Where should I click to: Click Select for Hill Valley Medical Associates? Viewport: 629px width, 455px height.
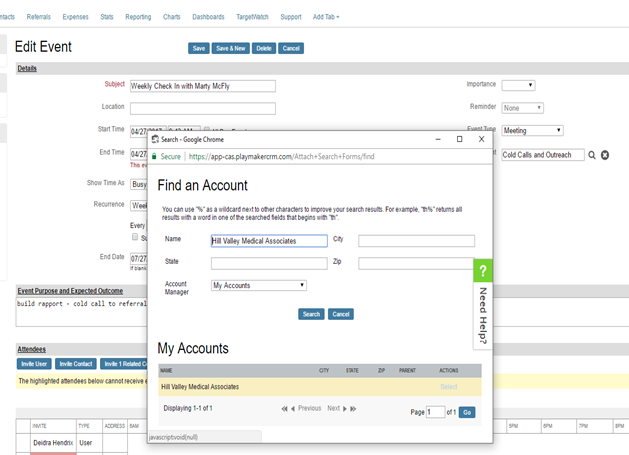point(448,387)
